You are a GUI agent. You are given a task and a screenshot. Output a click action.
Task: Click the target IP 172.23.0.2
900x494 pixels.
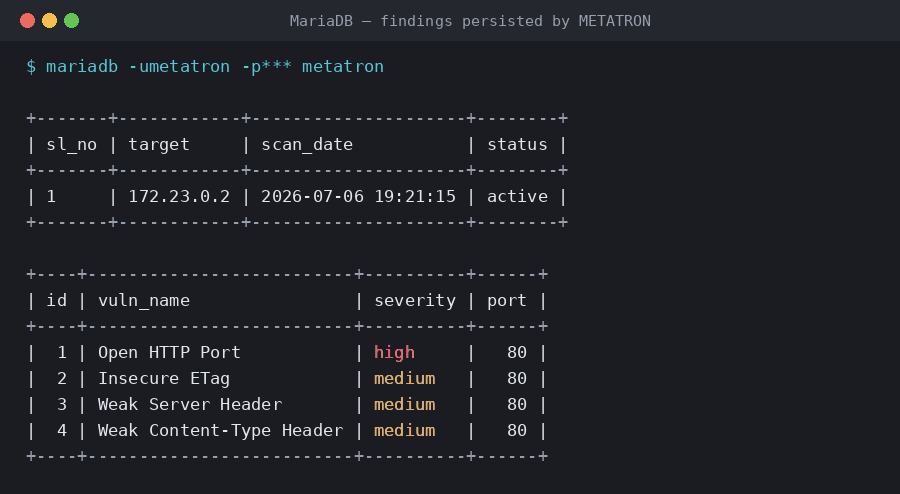(x=179, y=196)
